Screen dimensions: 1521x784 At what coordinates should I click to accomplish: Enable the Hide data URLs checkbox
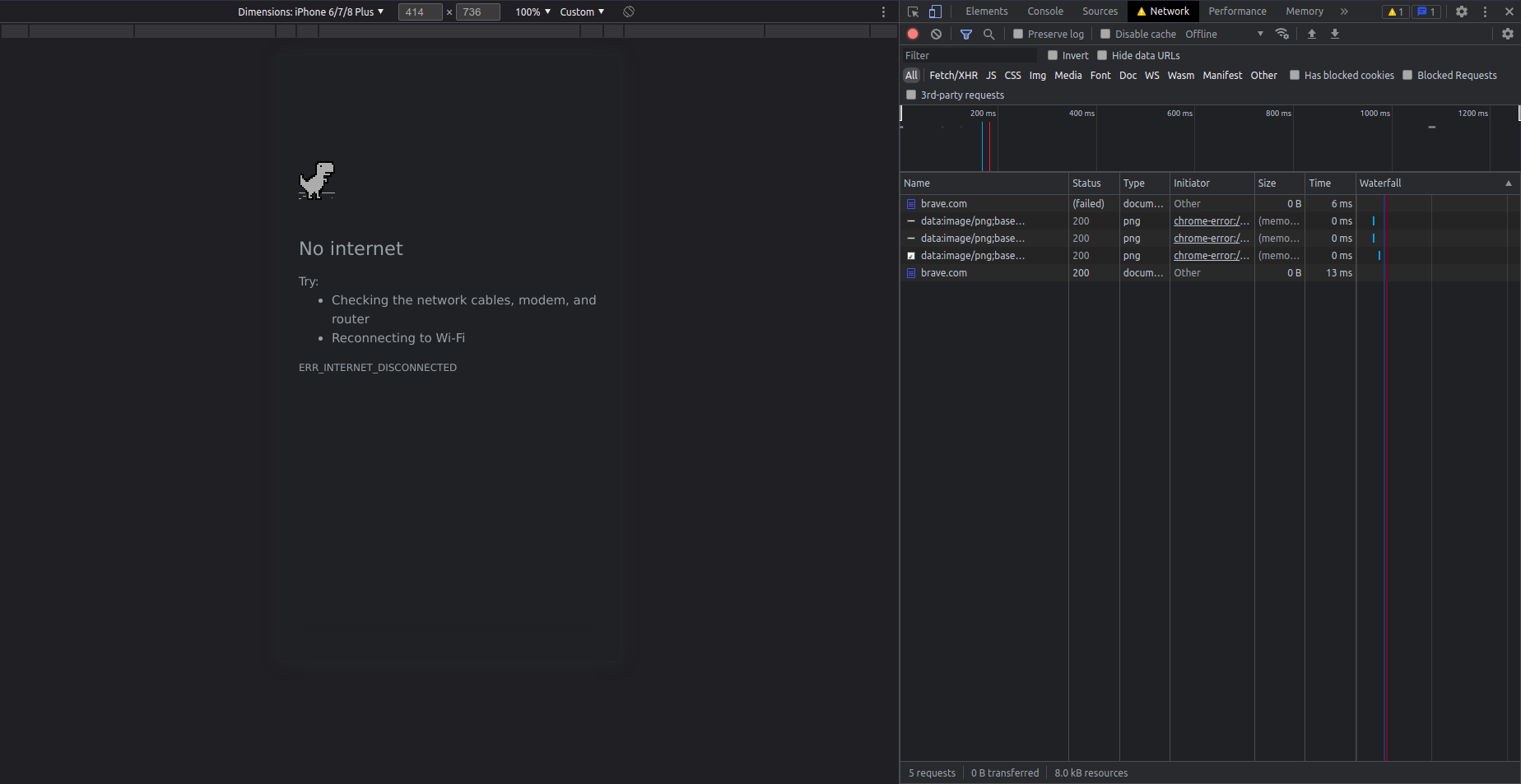(1102, 55)
